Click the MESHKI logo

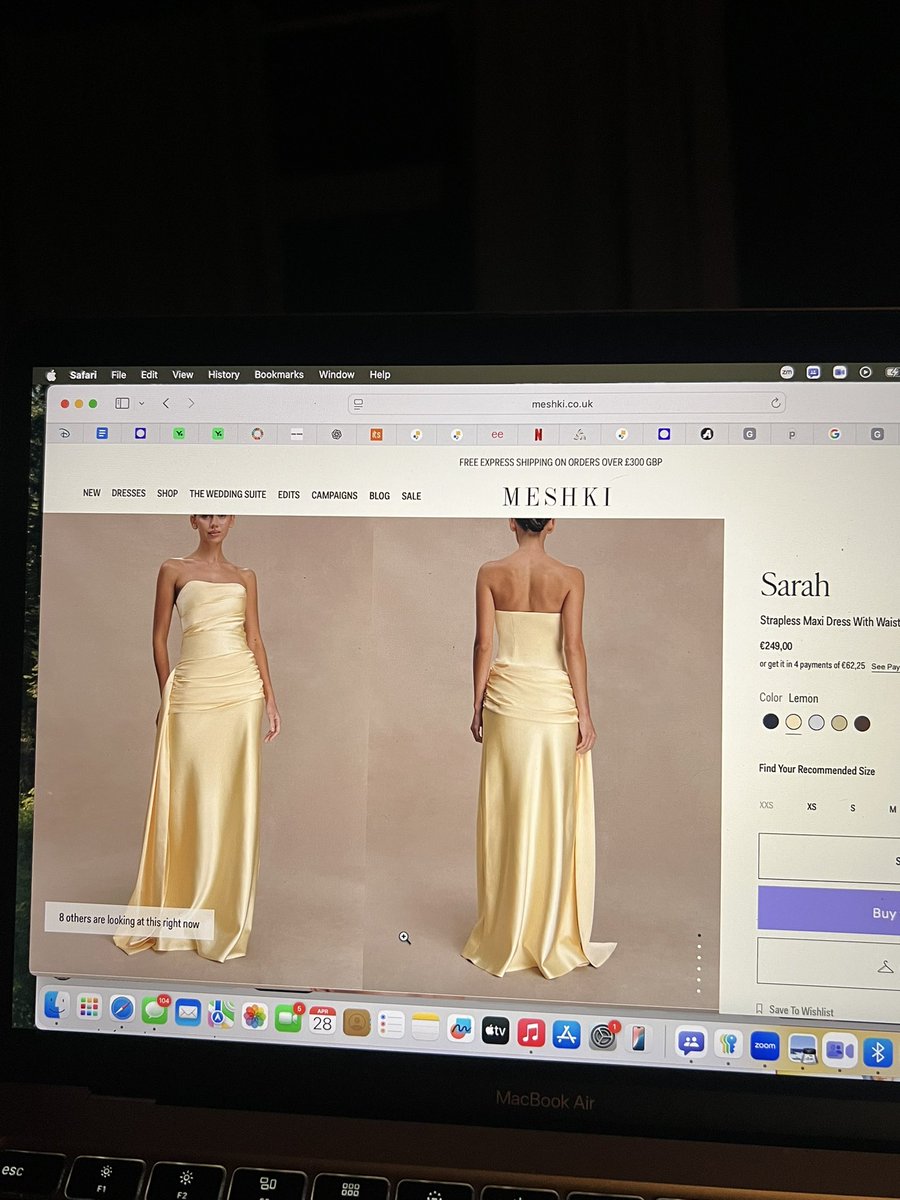(x=557, y=497)
